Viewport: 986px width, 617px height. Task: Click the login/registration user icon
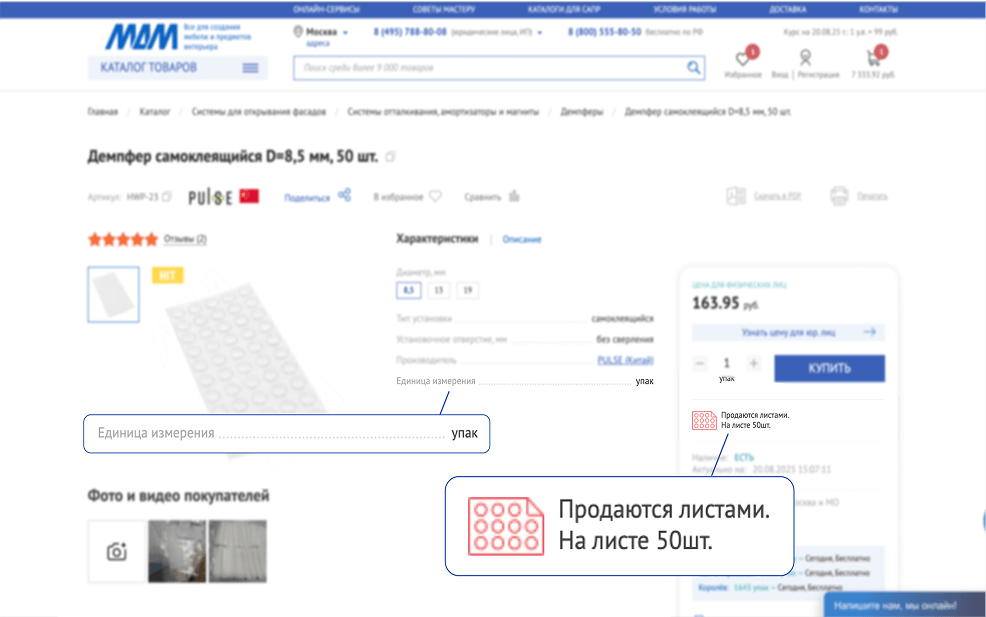(x=805, y=59)
